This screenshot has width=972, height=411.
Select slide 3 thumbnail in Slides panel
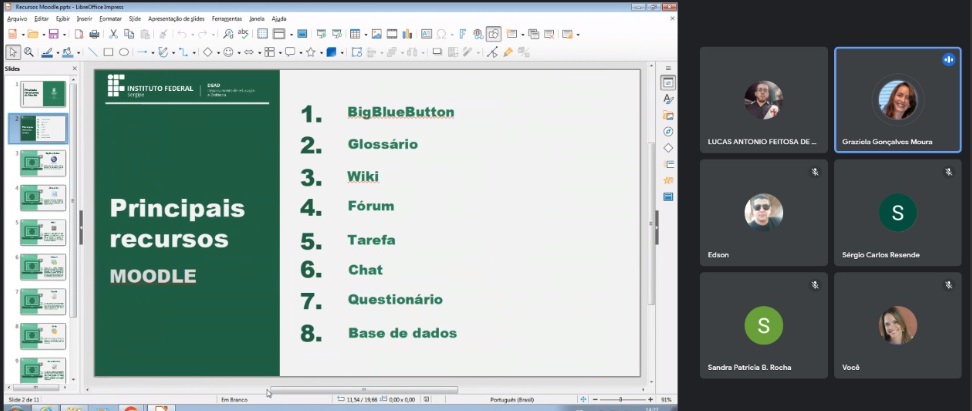[43, 162]
